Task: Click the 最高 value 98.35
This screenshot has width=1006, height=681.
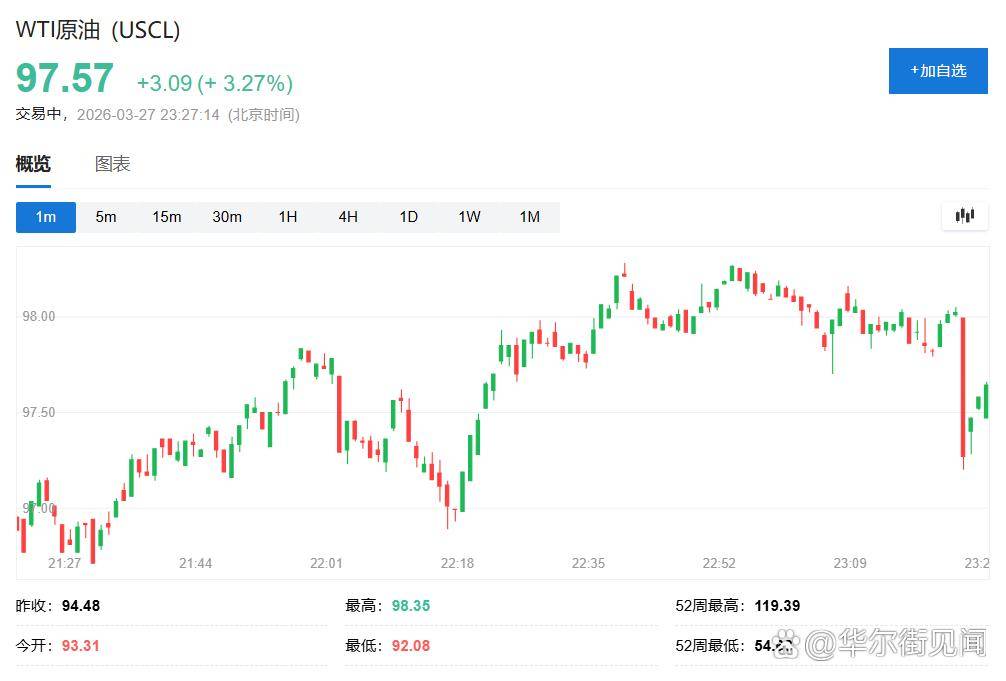Action: click(410, 606)
